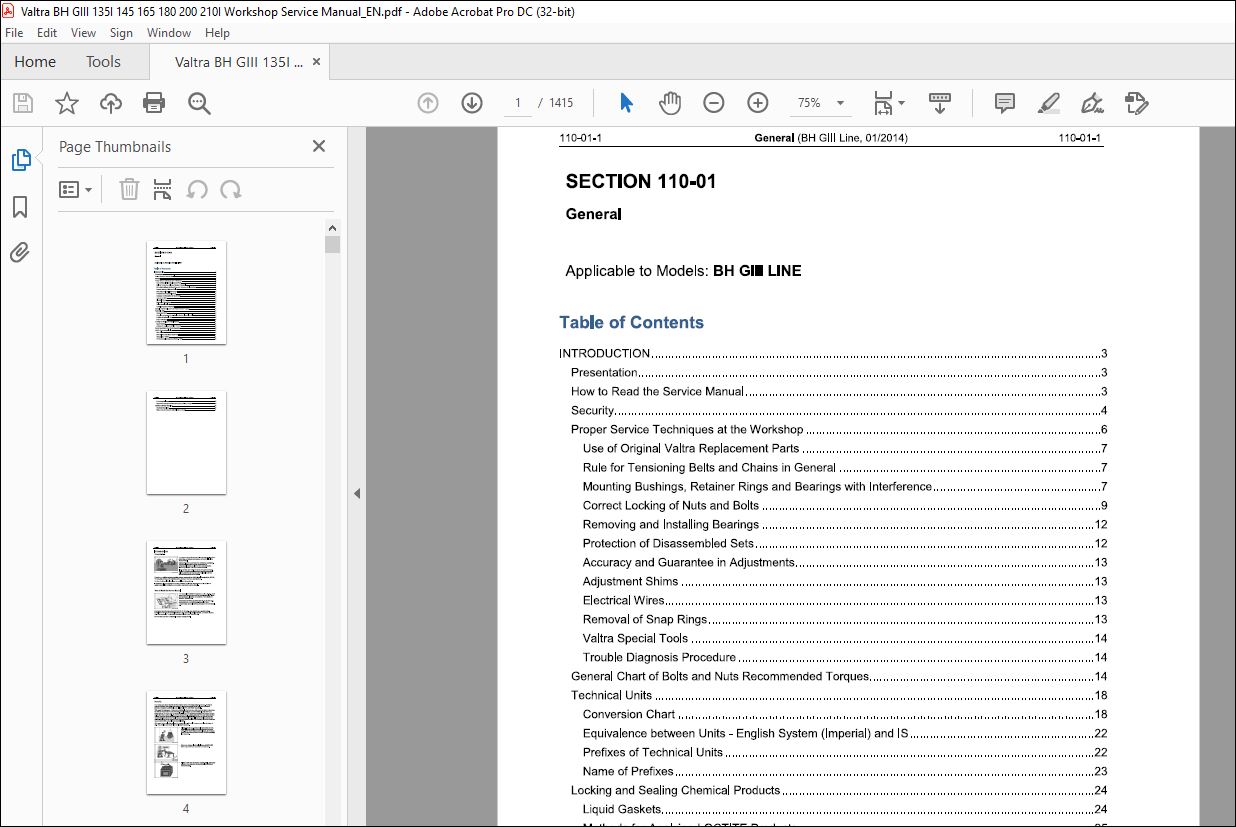Show the Bookmarks navigation pane

[x=20, y=207]
